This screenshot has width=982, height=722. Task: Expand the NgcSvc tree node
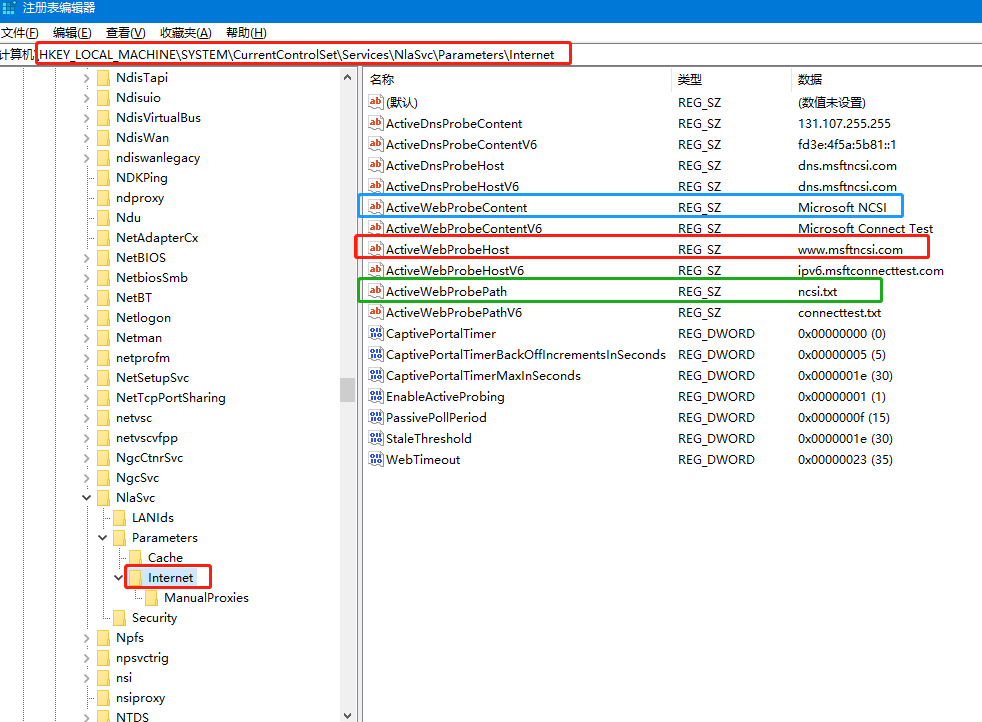click(86, 478)
